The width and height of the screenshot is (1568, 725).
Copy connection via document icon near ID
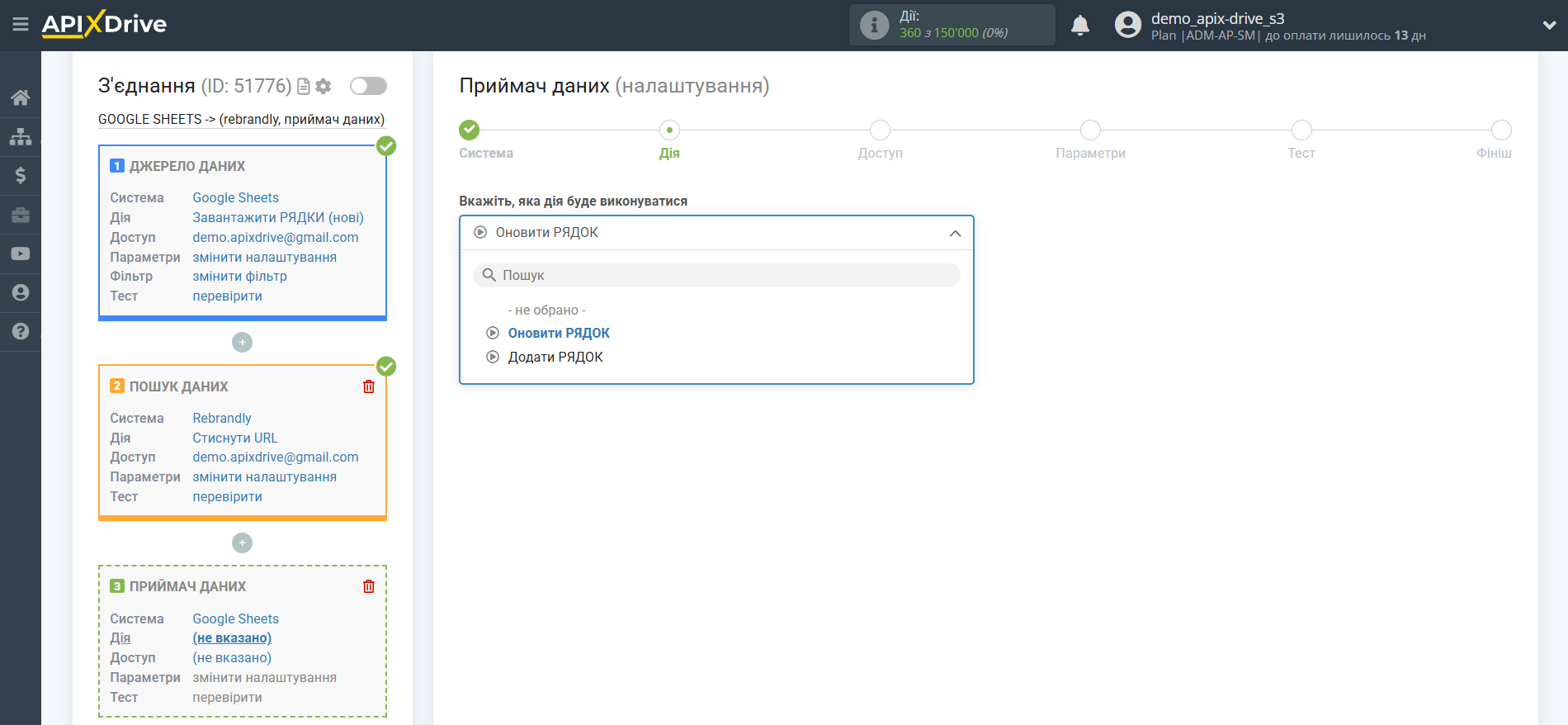304,86
